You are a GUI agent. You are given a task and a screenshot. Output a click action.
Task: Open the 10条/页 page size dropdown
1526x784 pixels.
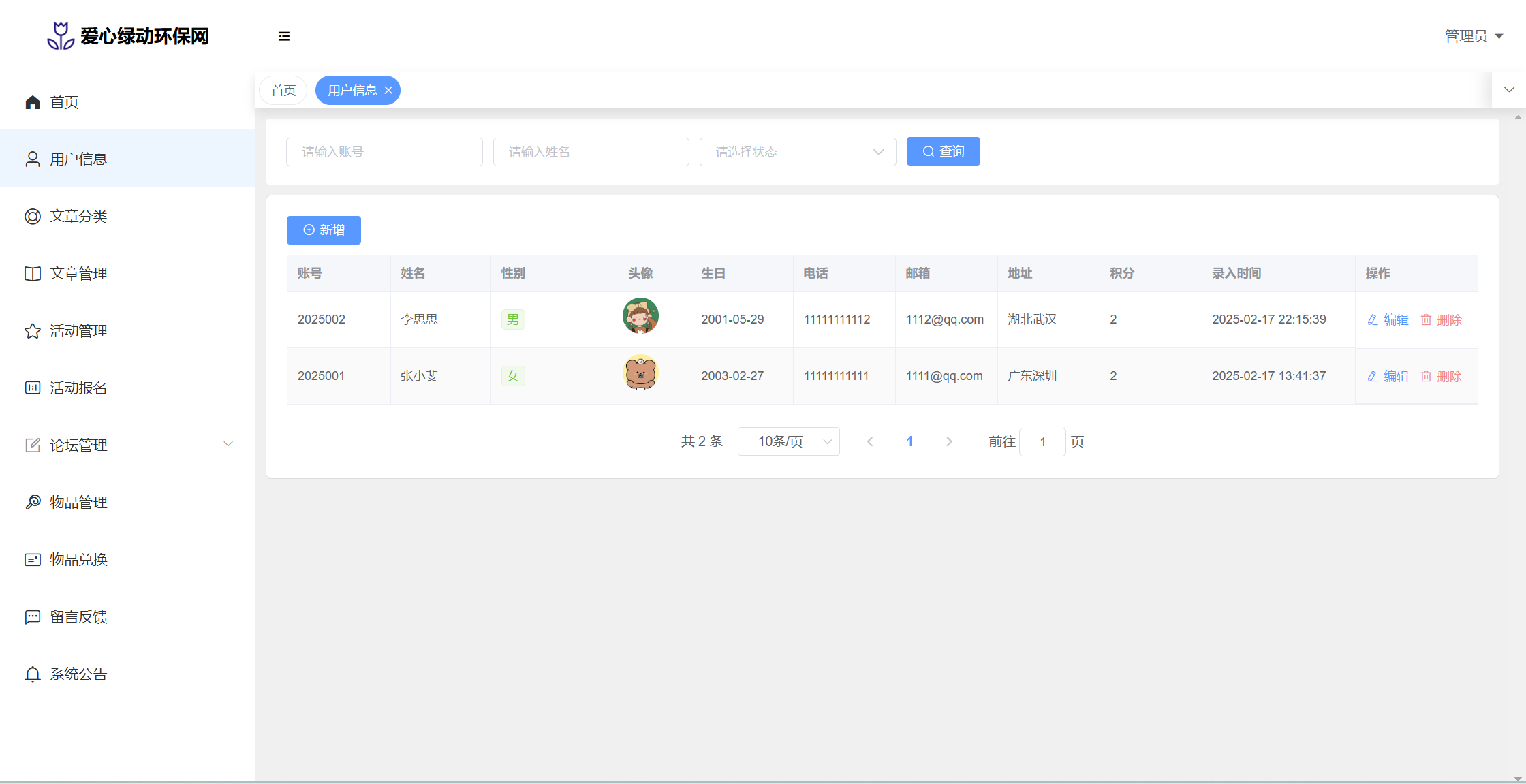pyautogui.click(x=788, y=442)
